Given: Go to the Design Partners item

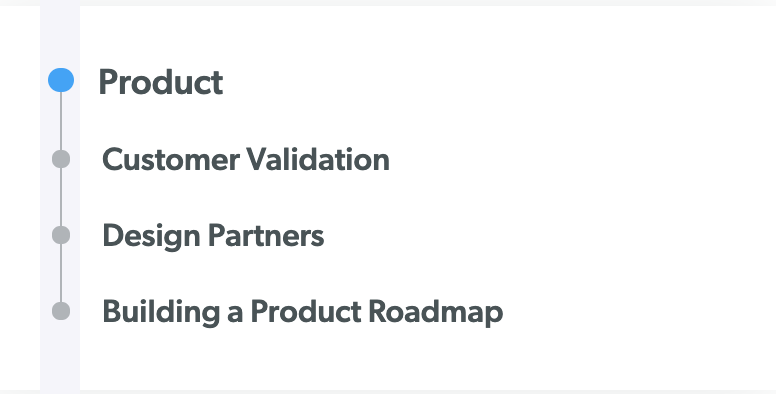Looking at the screenshot, I should 213,236.
